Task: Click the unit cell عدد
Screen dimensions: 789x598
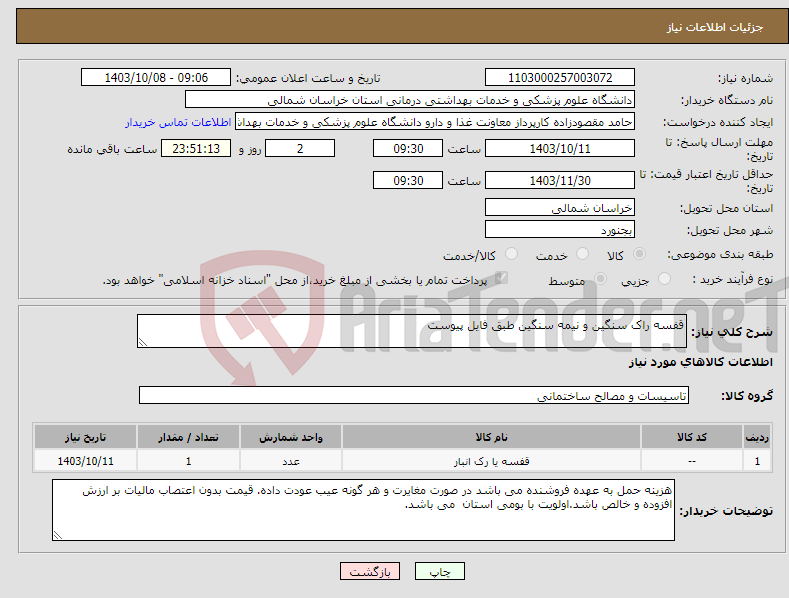Action: click(291, 461)
